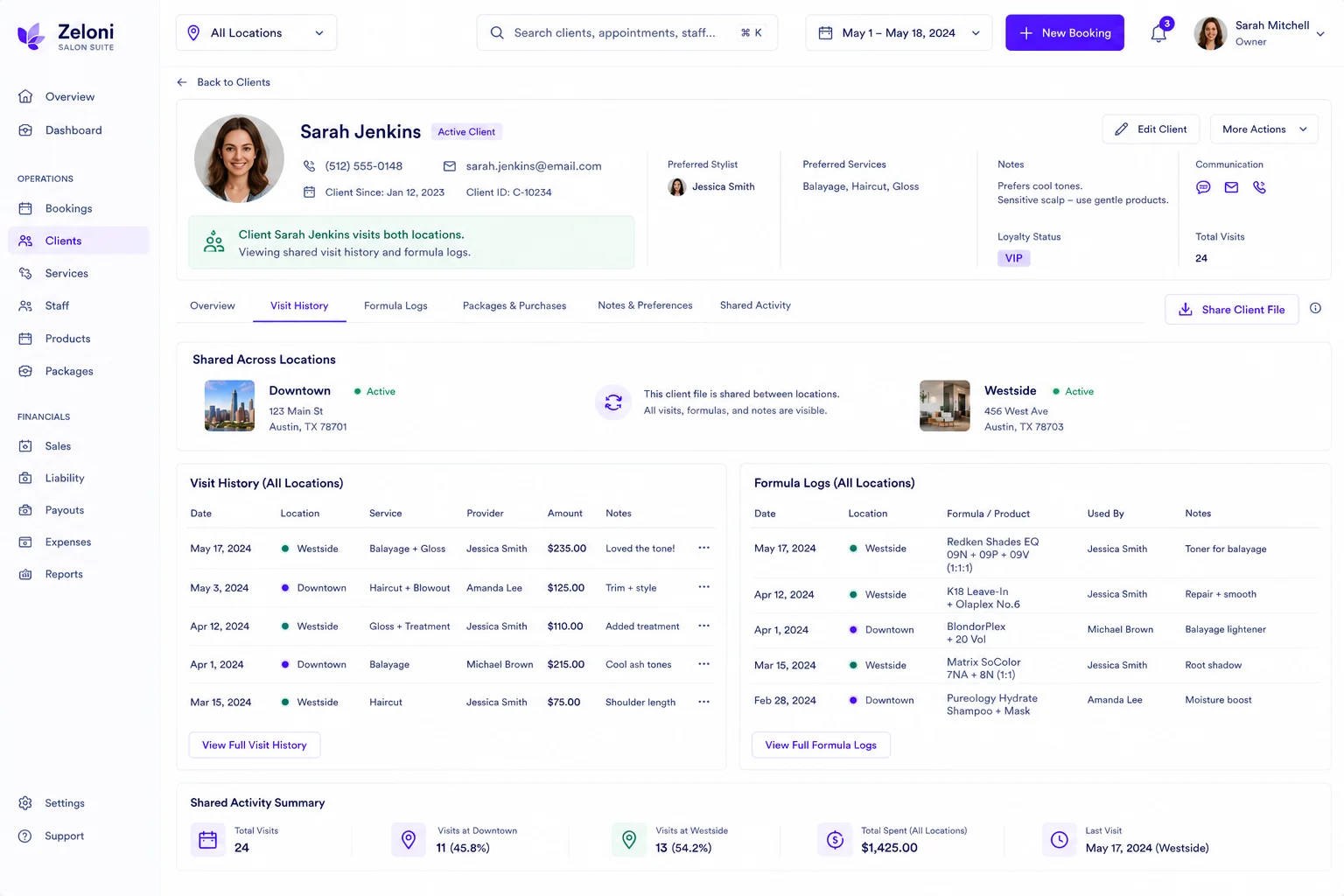The height and width of the screenshot is (896, 1344).
Task: Click the search clients input field
Action: point(626,33)
